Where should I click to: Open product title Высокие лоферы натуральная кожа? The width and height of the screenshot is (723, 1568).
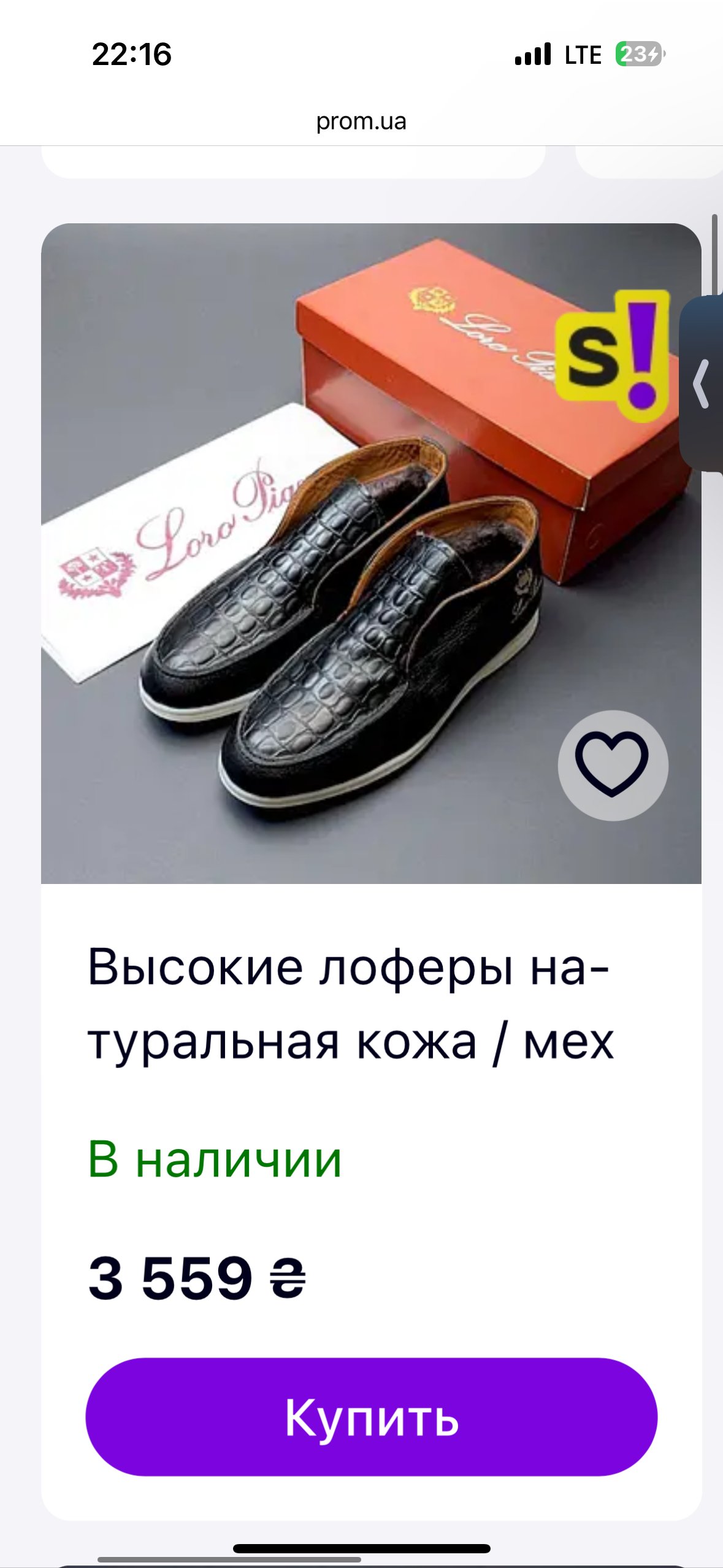pos(350,1004)
